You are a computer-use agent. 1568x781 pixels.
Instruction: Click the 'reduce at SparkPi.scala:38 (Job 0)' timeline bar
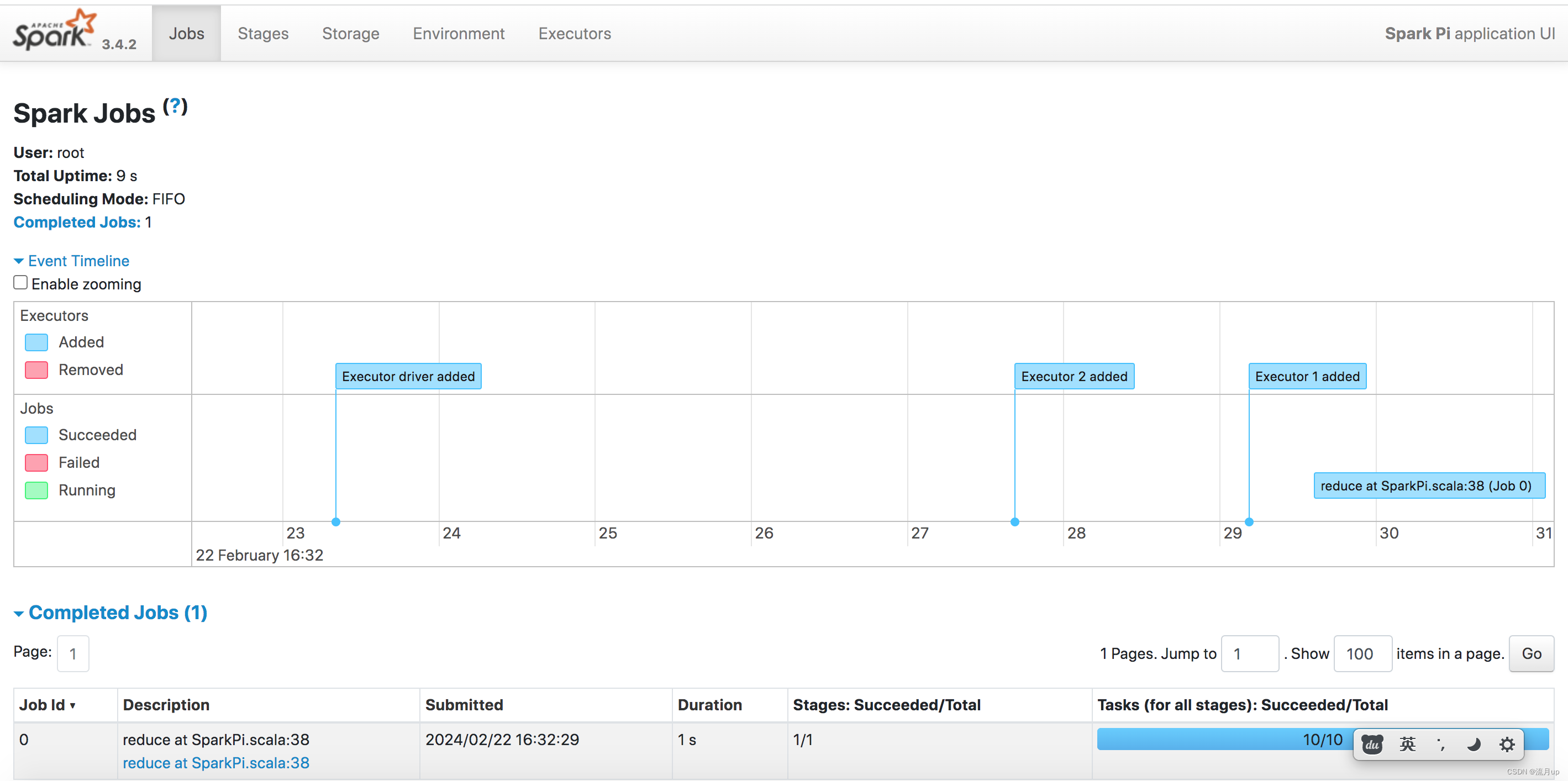pyautogui.click(x=1429, y=486)
